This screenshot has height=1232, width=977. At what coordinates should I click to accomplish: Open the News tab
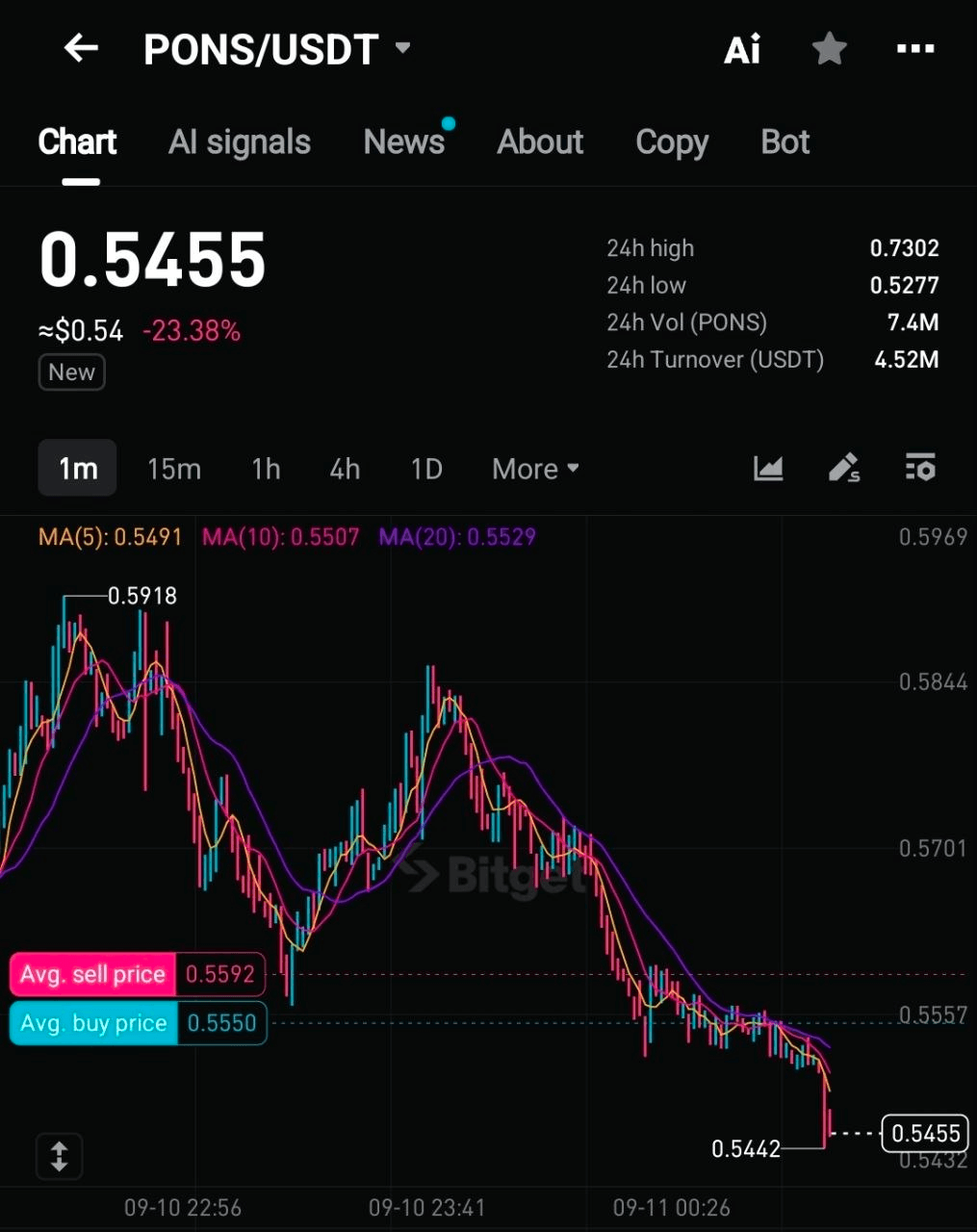coord(404,142)
